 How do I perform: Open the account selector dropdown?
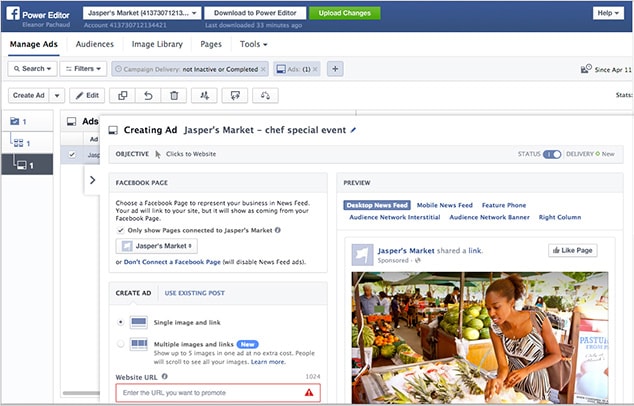click(x=142, y=13)
